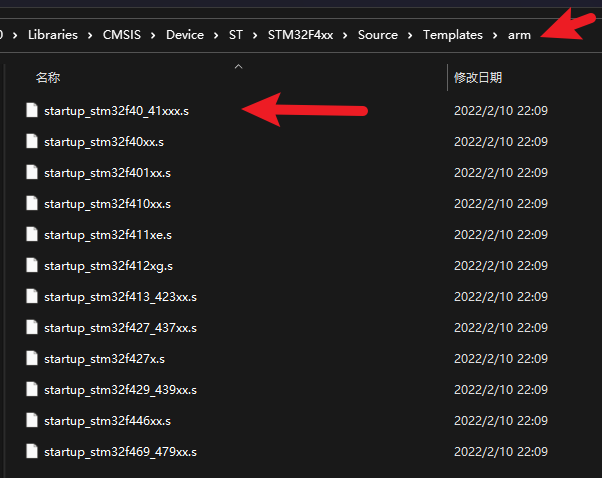Screen dimensions: 602x478
Task: Click file icon of startup_stm32f410xx.s
Action: click(x=32, y=203)
